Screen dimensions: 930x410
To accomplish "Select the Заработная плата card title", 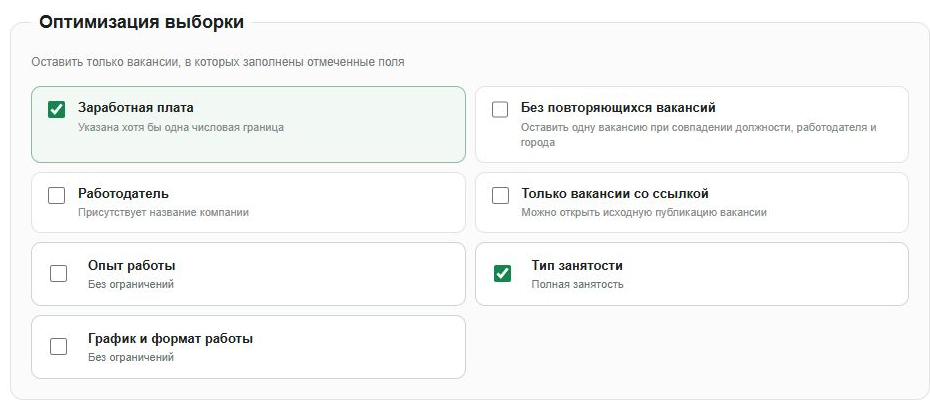I will tap(136, 108).
